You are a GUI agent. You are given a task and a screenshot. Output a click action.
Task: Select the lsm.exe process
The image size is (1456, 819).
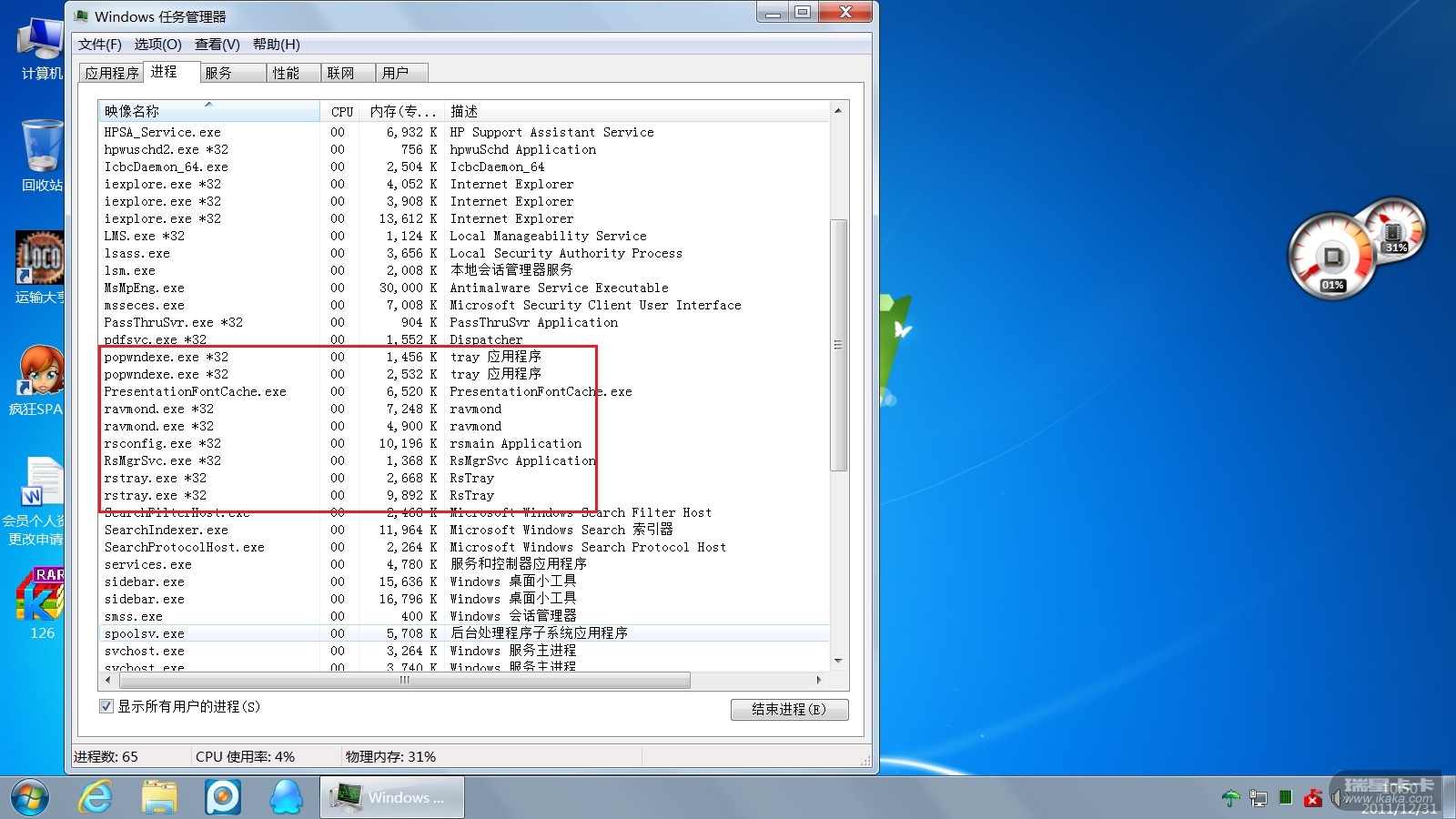(464, 270)
